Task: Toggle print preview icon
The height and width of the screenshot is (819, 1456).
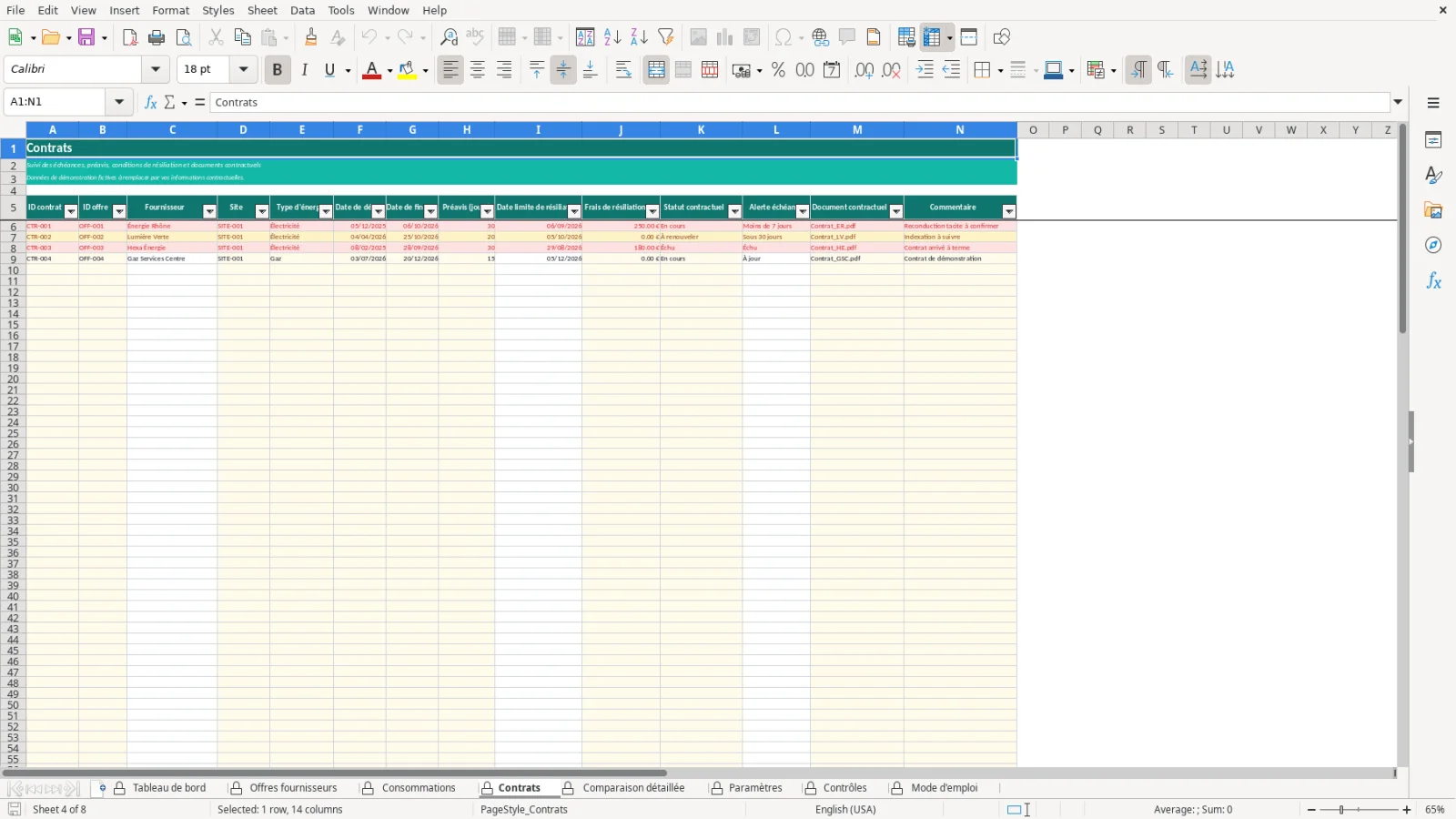Action: [x=184, y=37]
